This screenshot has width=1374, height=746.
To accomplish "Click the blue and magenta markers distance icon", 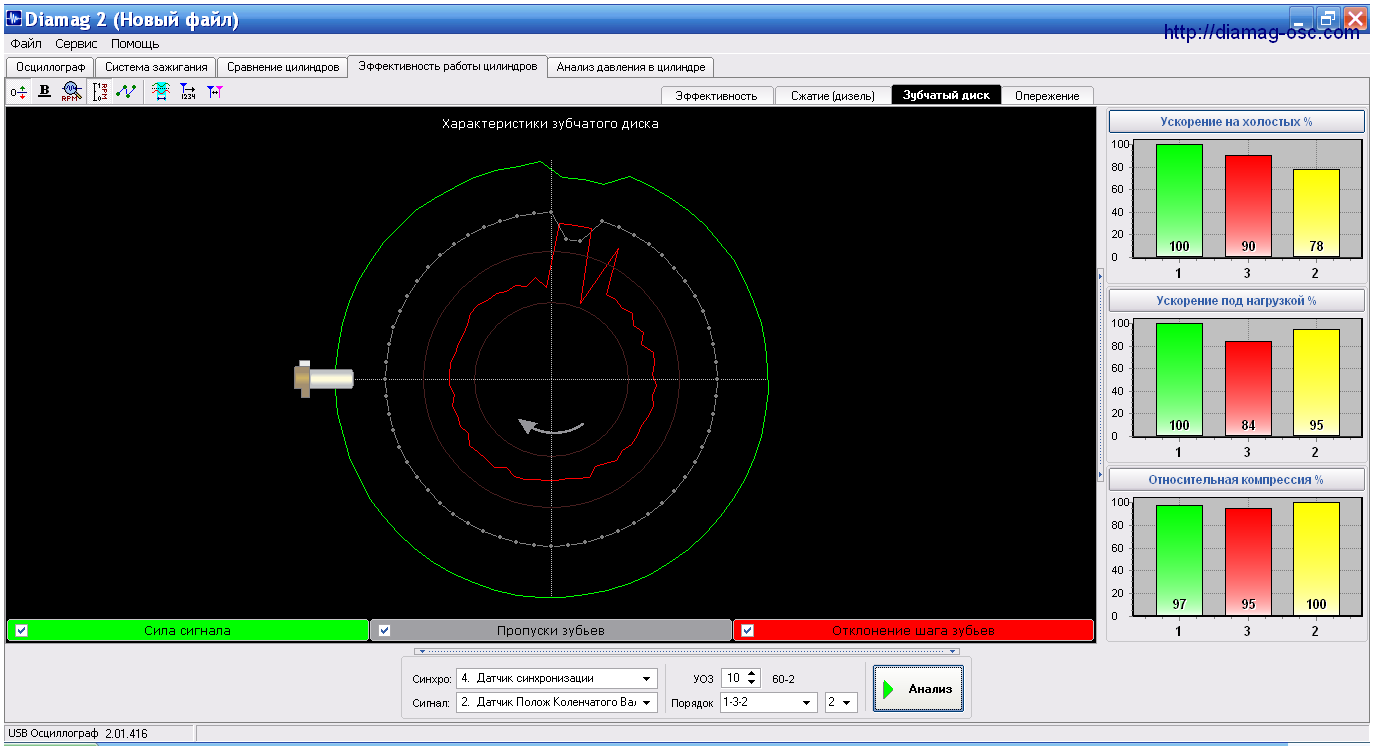I will (x=215, y=91).
